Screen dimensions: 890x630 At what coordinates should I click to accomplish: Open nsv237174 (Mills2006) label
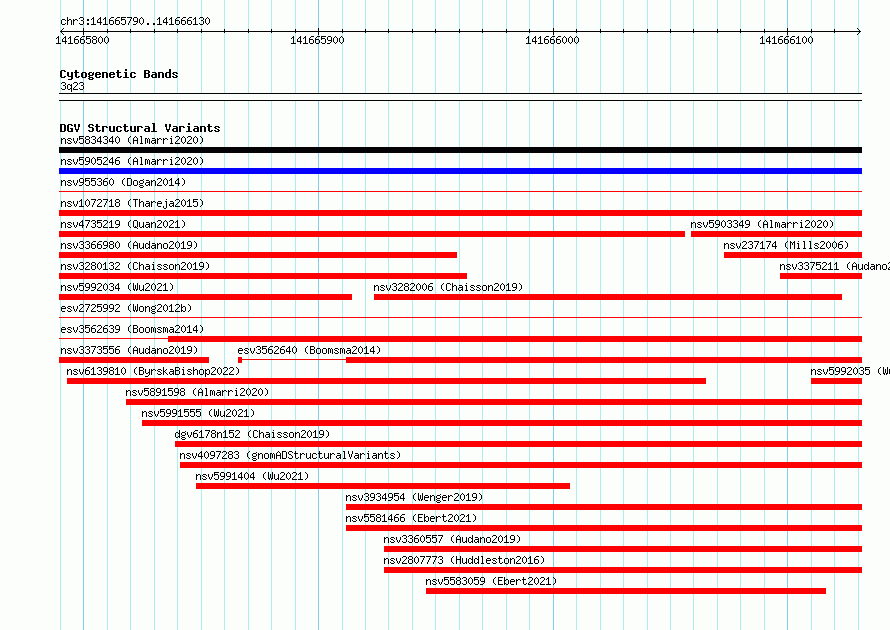click(786, 245)
